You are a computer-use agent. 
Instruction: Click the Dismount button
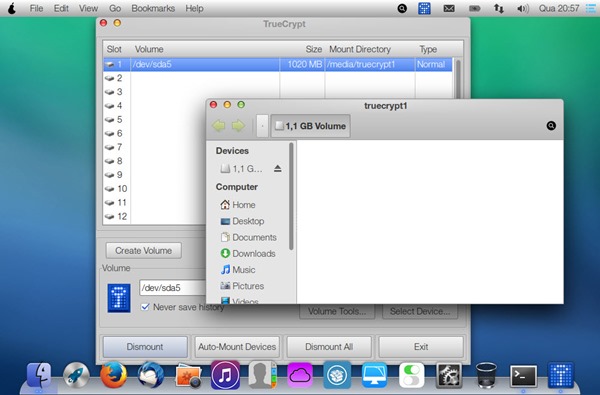(x=145, y=347)
